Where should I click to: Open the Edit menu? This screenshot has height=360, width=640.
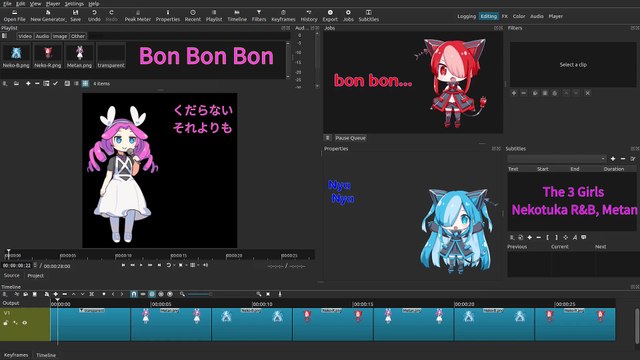click(20, 4)
